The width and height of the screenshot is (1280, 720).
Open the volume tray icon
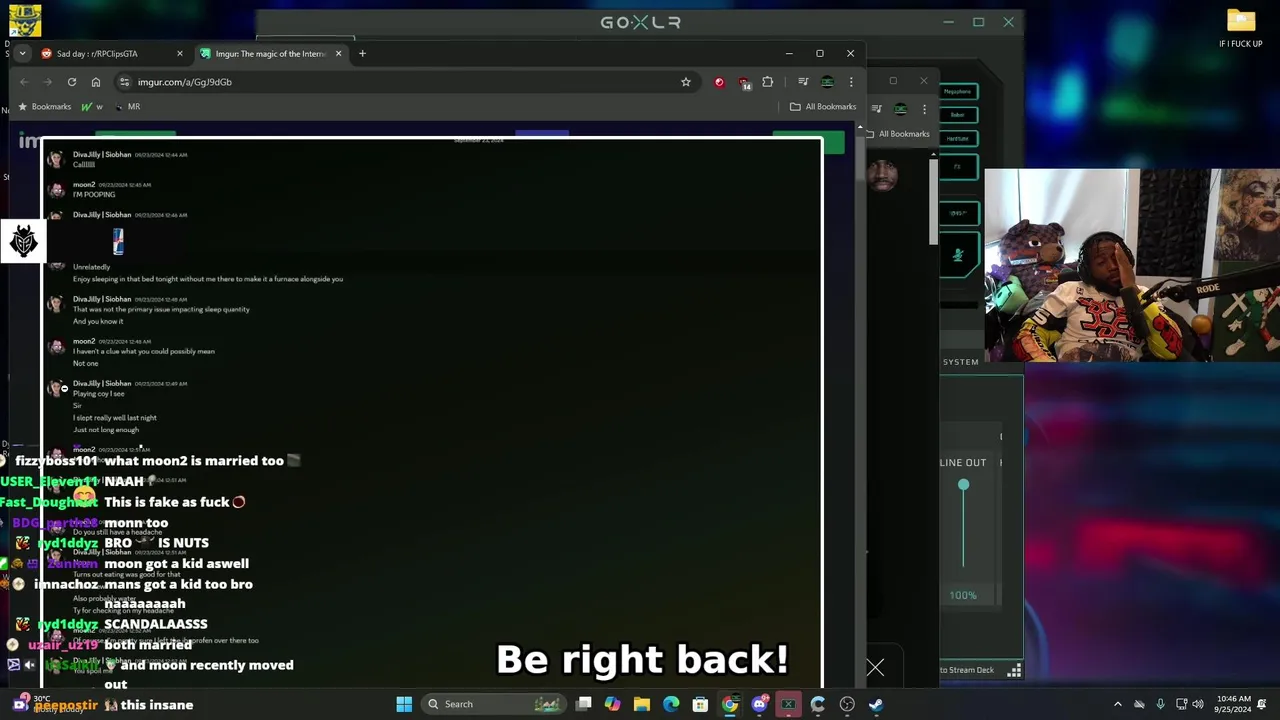tap(1198, 704)
